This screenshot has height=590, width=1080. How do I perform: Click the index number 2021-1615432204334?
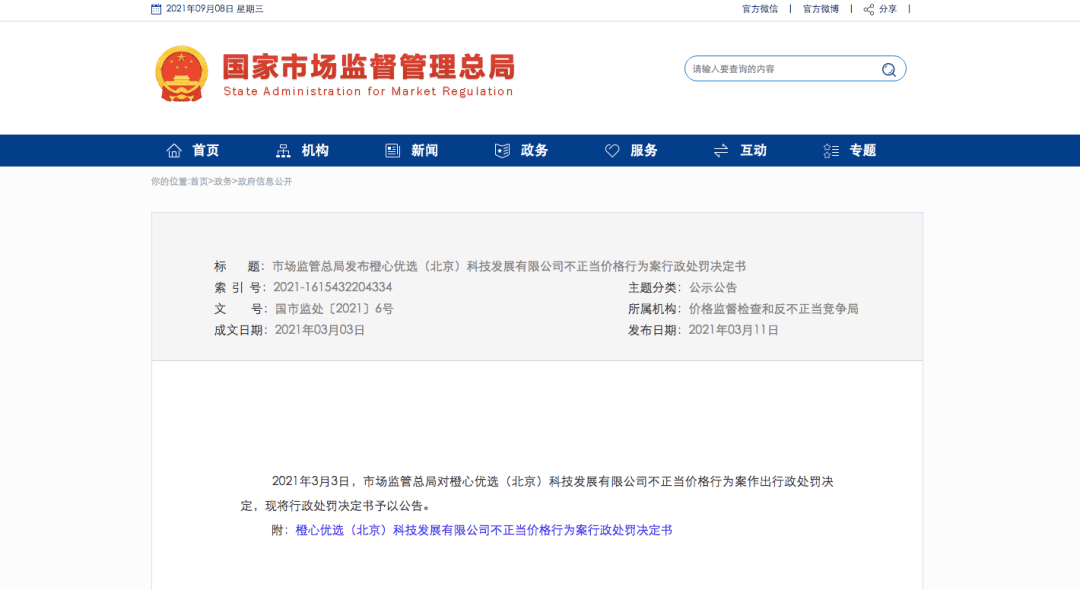click(x=333, y=287)
